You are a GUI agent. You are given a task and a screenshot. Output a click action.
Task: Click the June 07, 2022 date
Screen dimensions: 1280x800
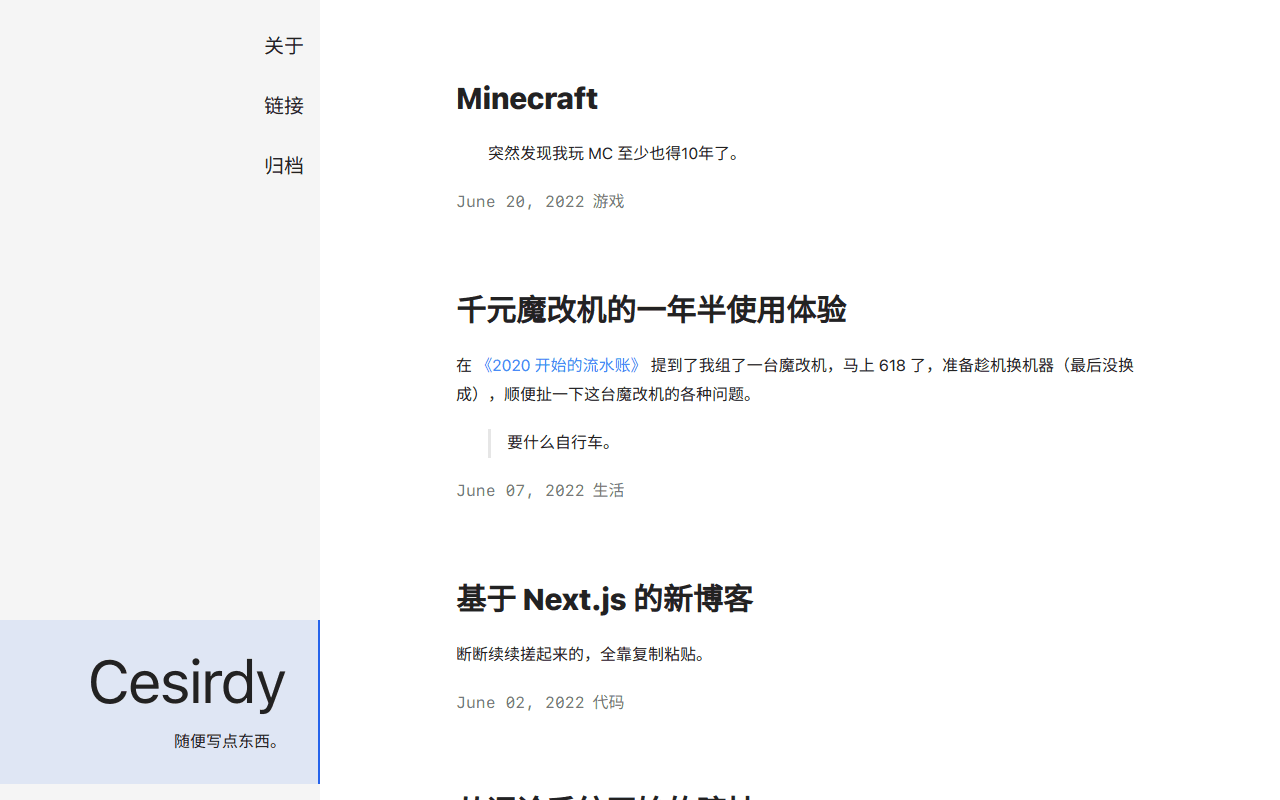click(x=520, y=490)
